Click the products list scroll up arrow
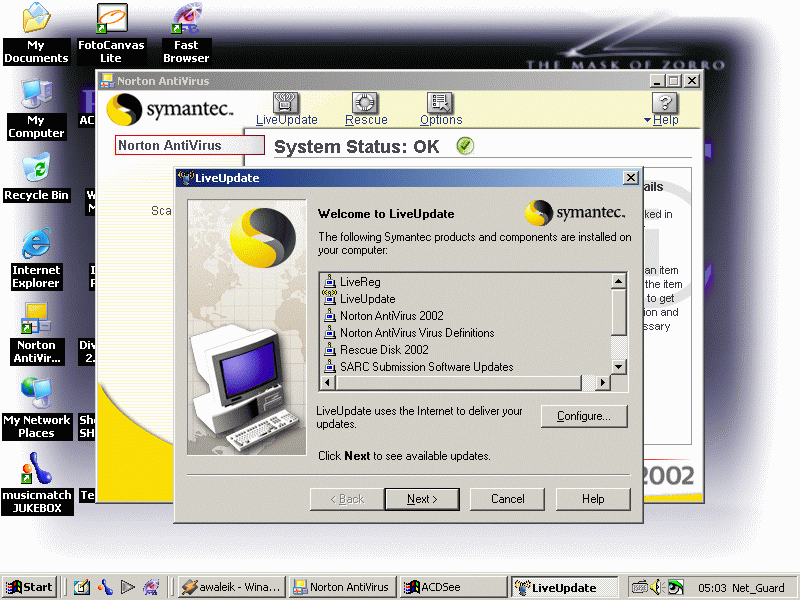 pyautogui.click(x=618, y=281)
